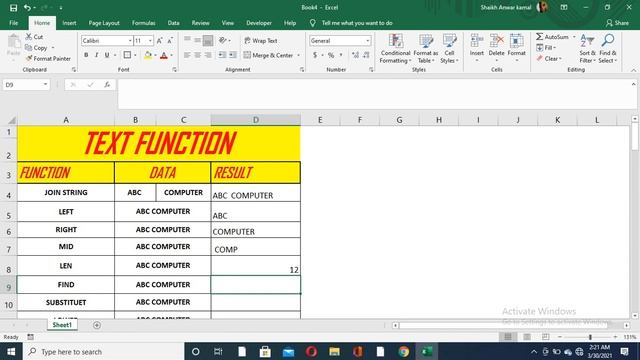
Task: Open the Format cells menu
Action: 516,48
